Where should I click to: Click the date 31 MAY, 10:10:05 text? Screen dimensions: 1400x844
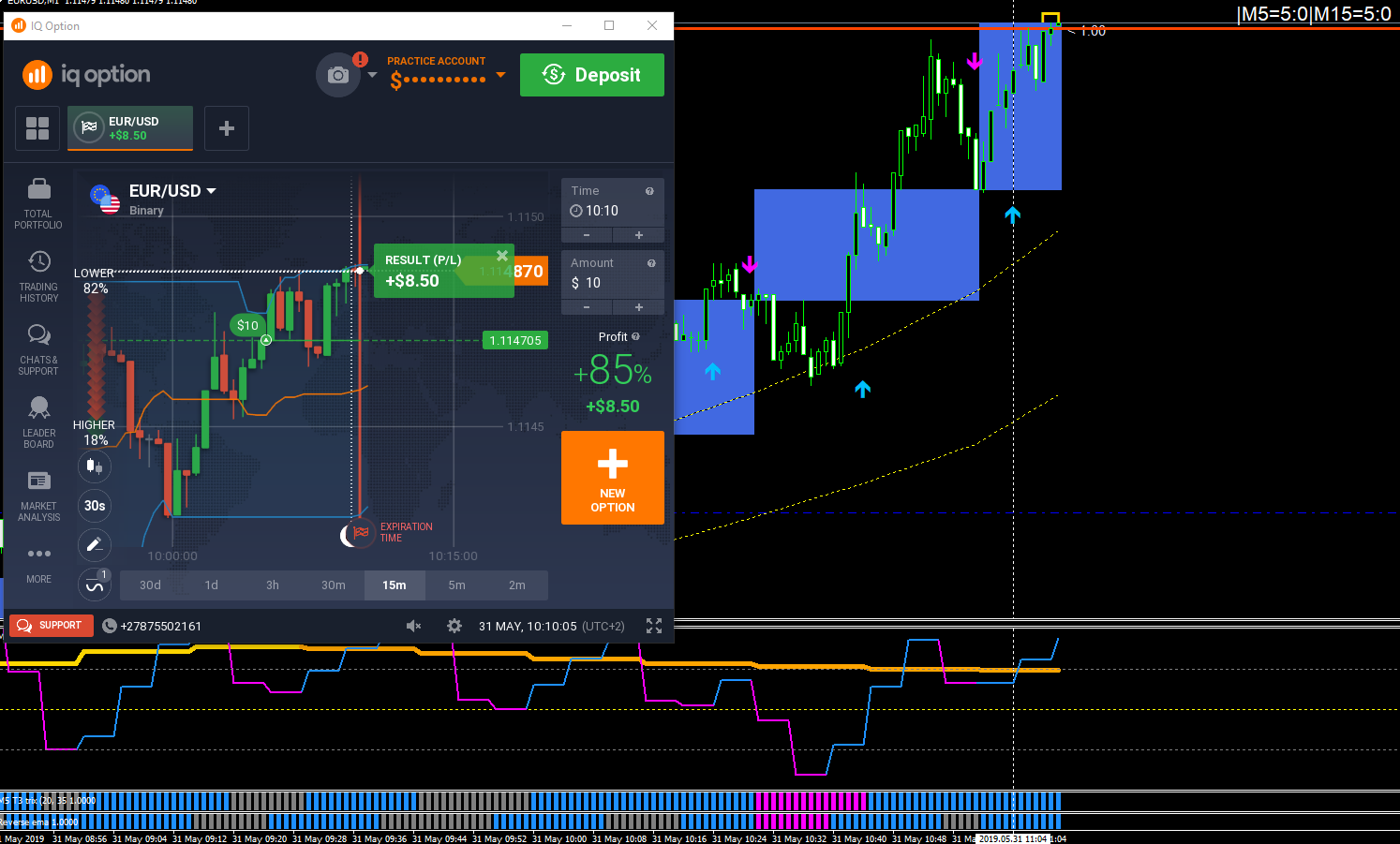pos(528,626)
